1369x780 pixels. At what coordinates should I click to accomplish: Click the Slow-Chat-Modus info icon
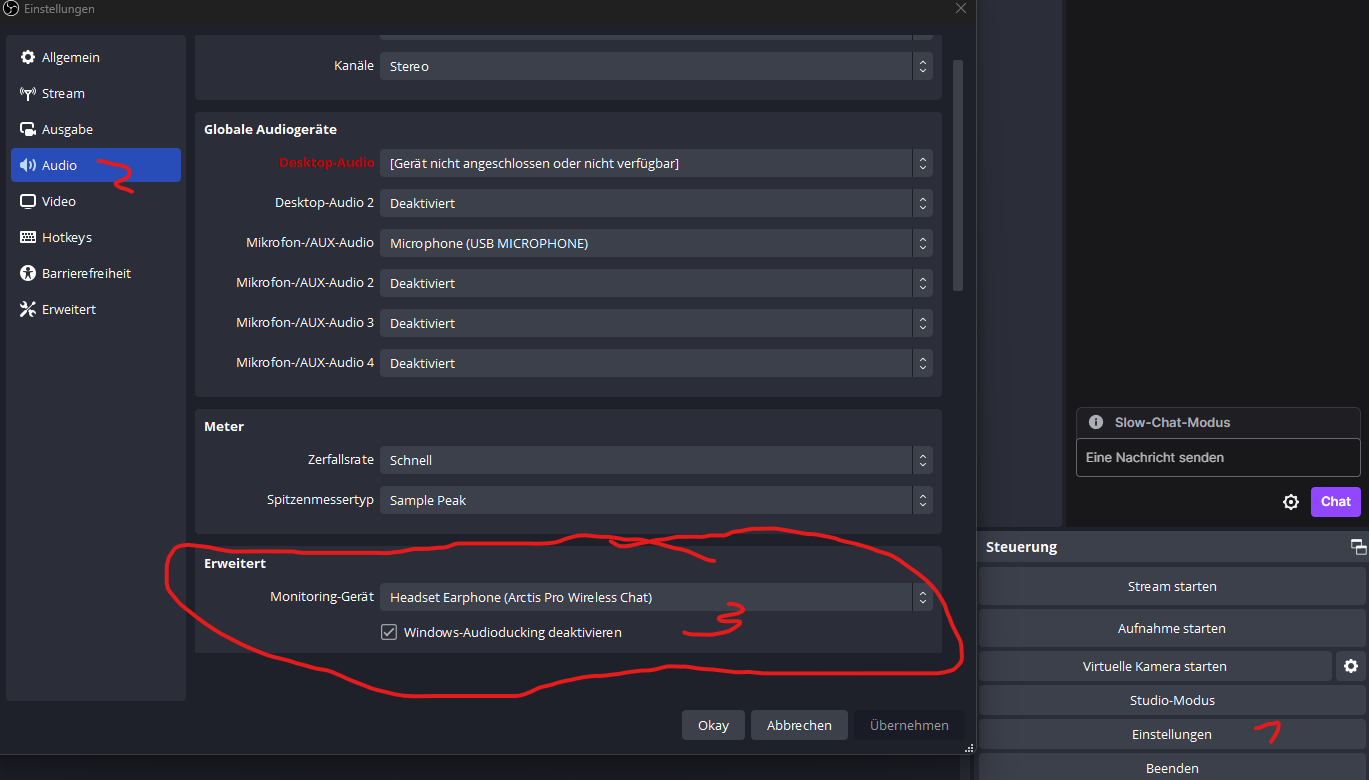tap(1096, 422)
